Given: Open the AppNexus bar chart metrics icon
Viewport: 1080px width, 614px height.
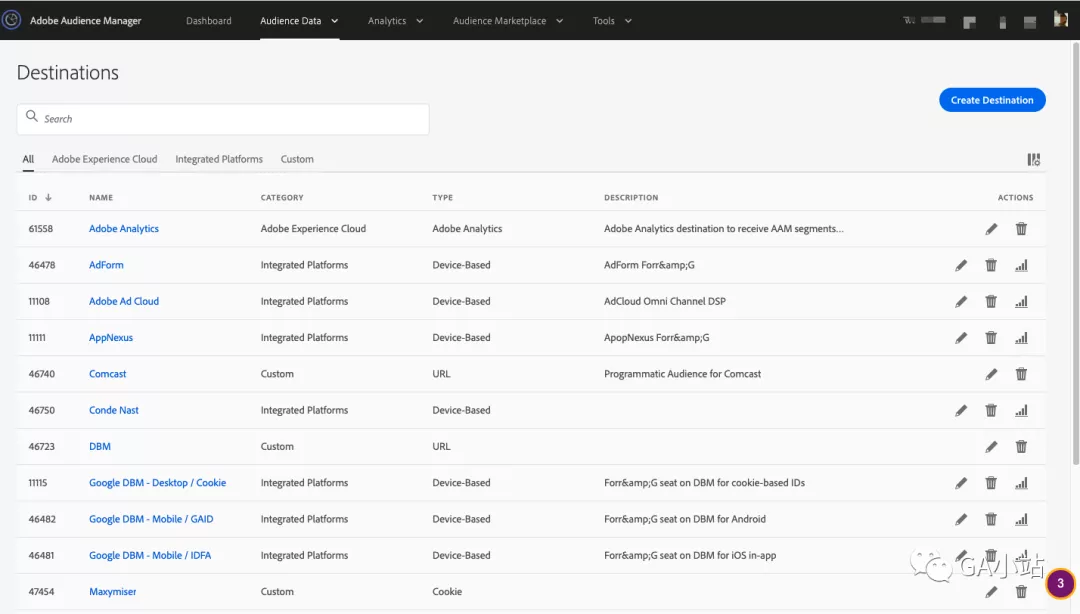Looking at the screenshot, I should pyautogui.click(x=1021, y=338).
